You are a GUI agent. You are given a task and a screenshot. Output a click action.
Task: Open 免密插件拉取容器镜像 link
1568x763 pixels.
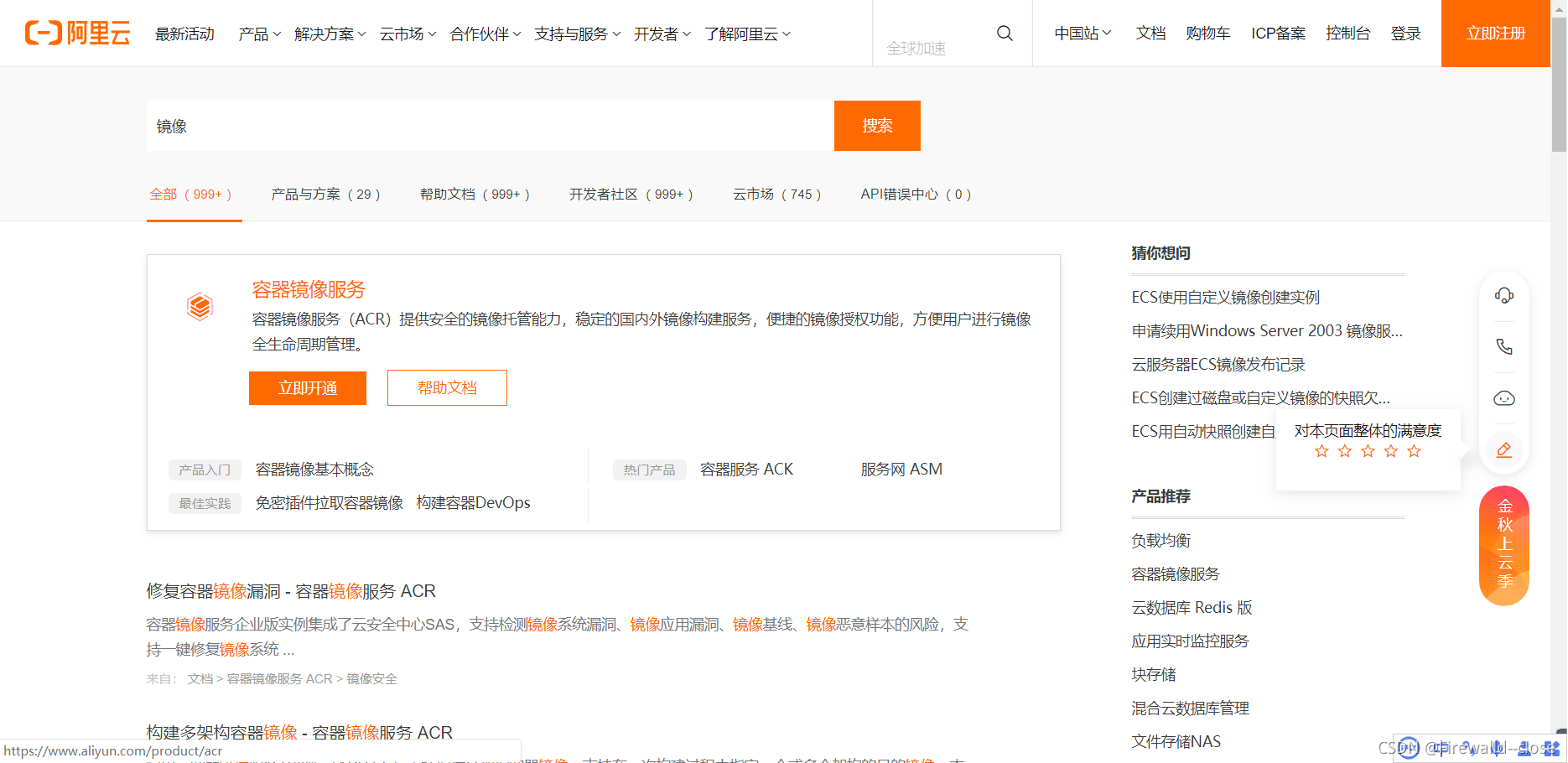[329, 503]
